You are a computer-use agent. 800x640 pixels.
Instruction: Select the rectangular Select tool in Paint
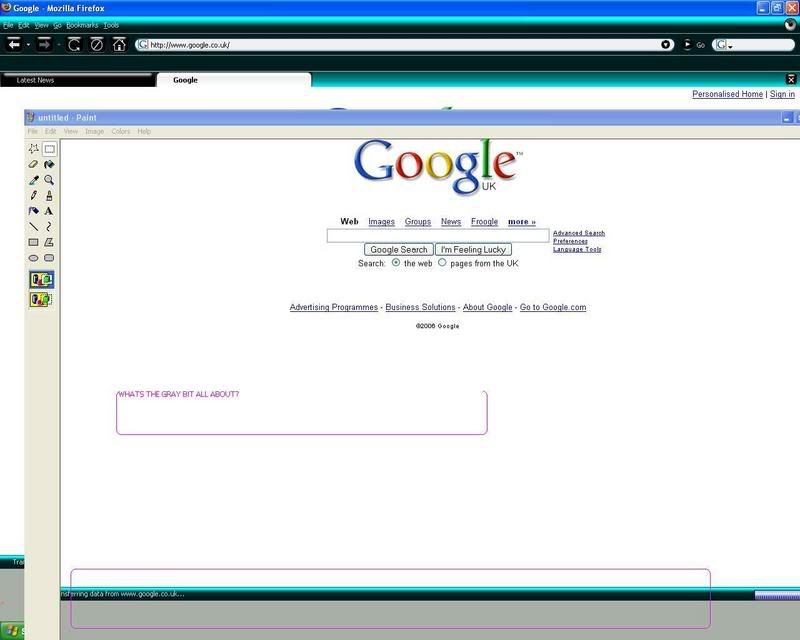click(49, 149)
